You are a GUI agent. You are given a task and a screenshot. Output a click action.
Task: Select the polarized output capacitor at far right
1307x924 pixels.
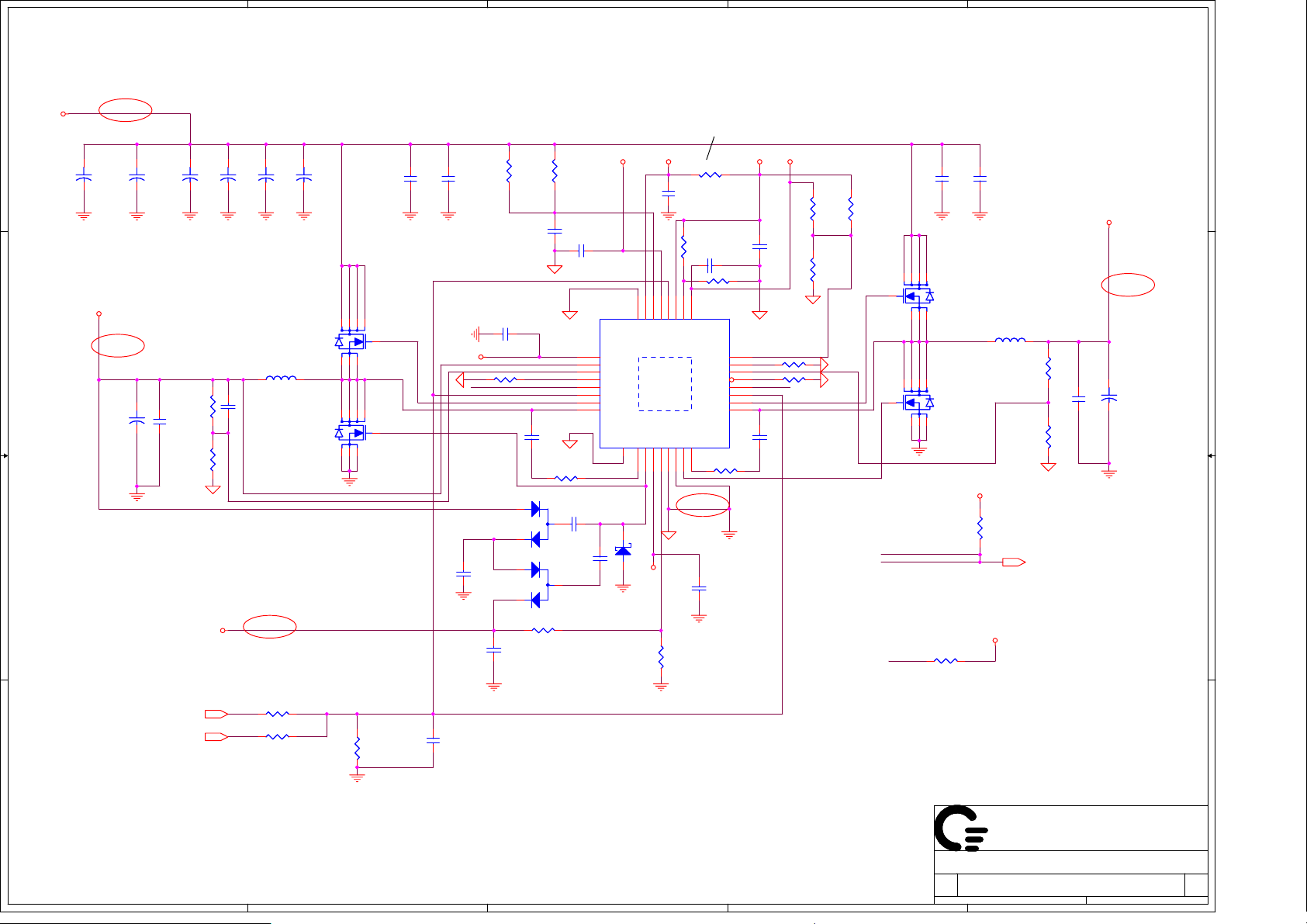1109,396
